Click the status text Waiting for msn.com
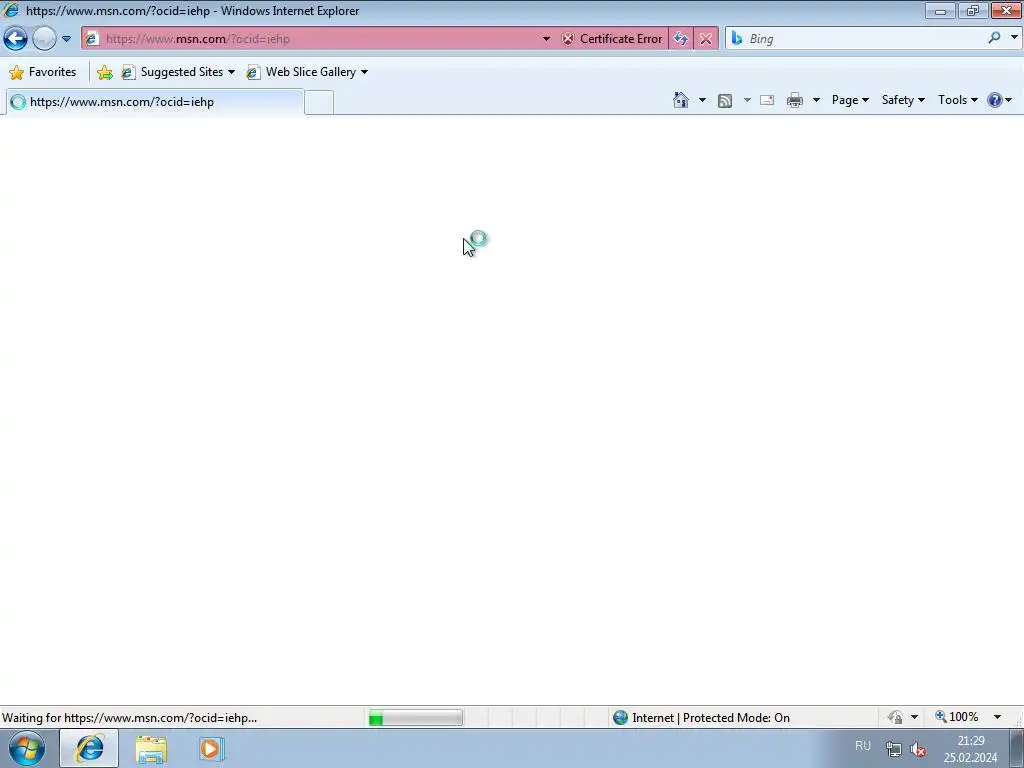The height and width of the screenshot is (768, 1024). point(129,718)
